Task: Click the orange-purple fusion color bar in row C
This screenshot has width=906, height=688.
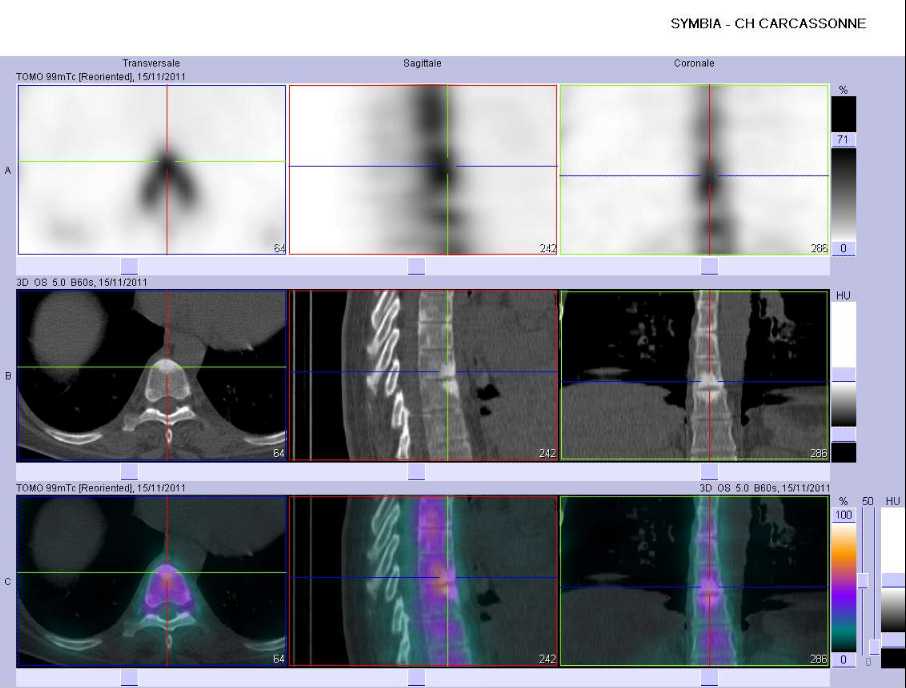Action: point(844,587)
